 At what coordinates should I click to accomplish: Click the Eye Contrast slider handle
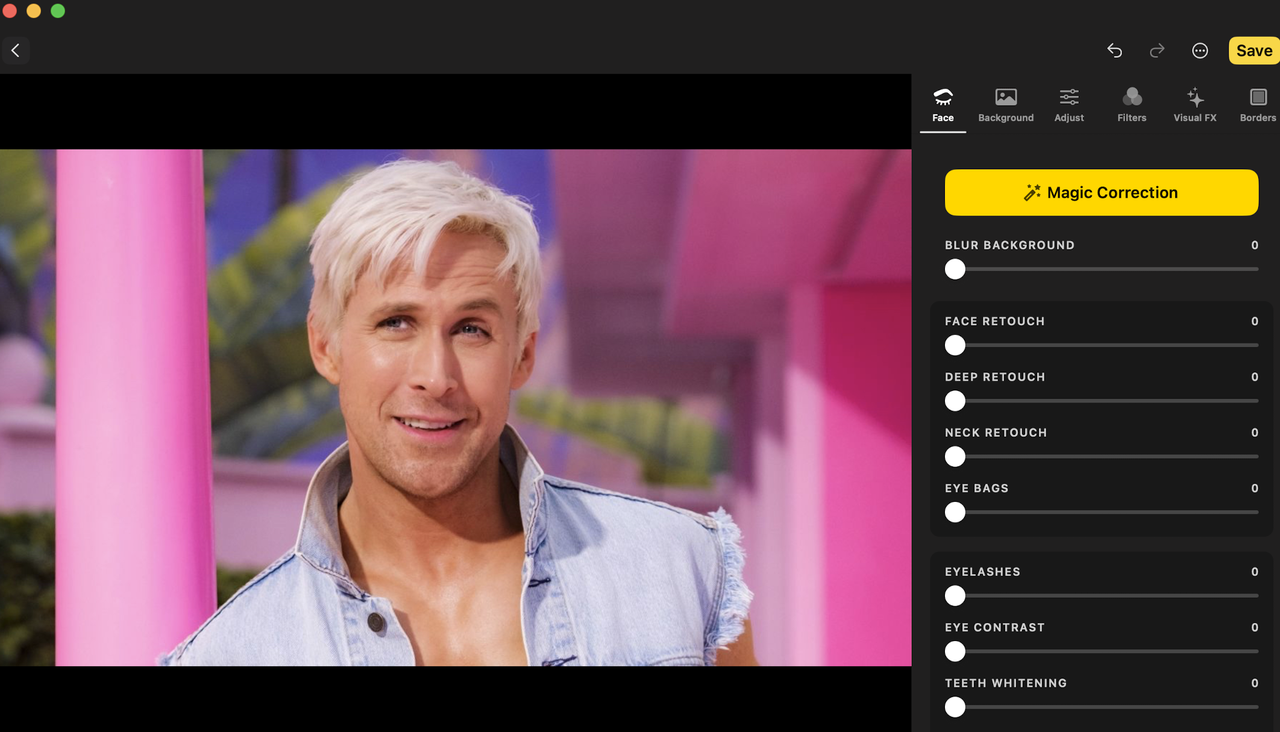click(x=955, y=652)
